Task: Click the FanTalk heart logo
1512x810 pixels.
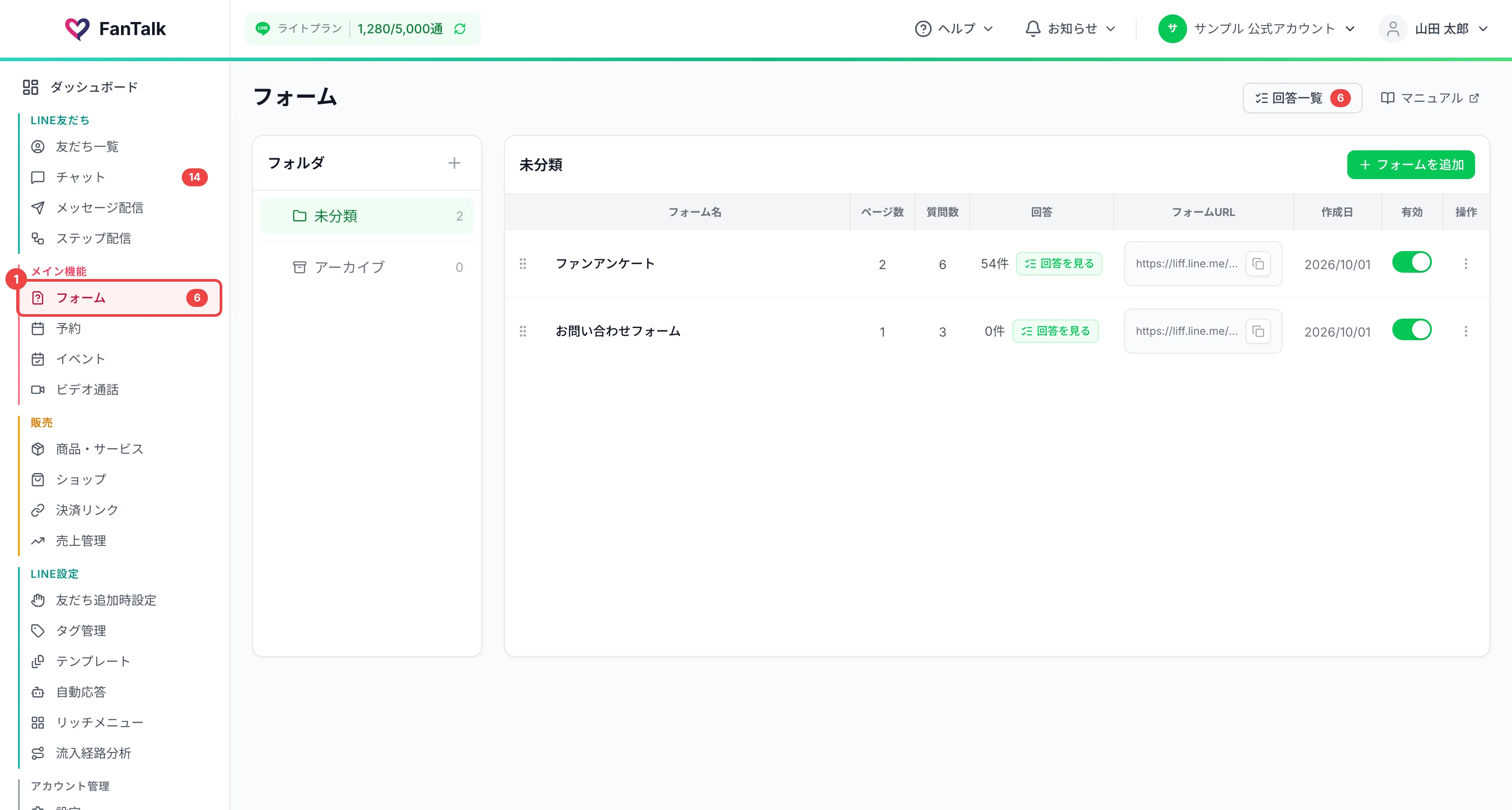Action: point(77,29)
